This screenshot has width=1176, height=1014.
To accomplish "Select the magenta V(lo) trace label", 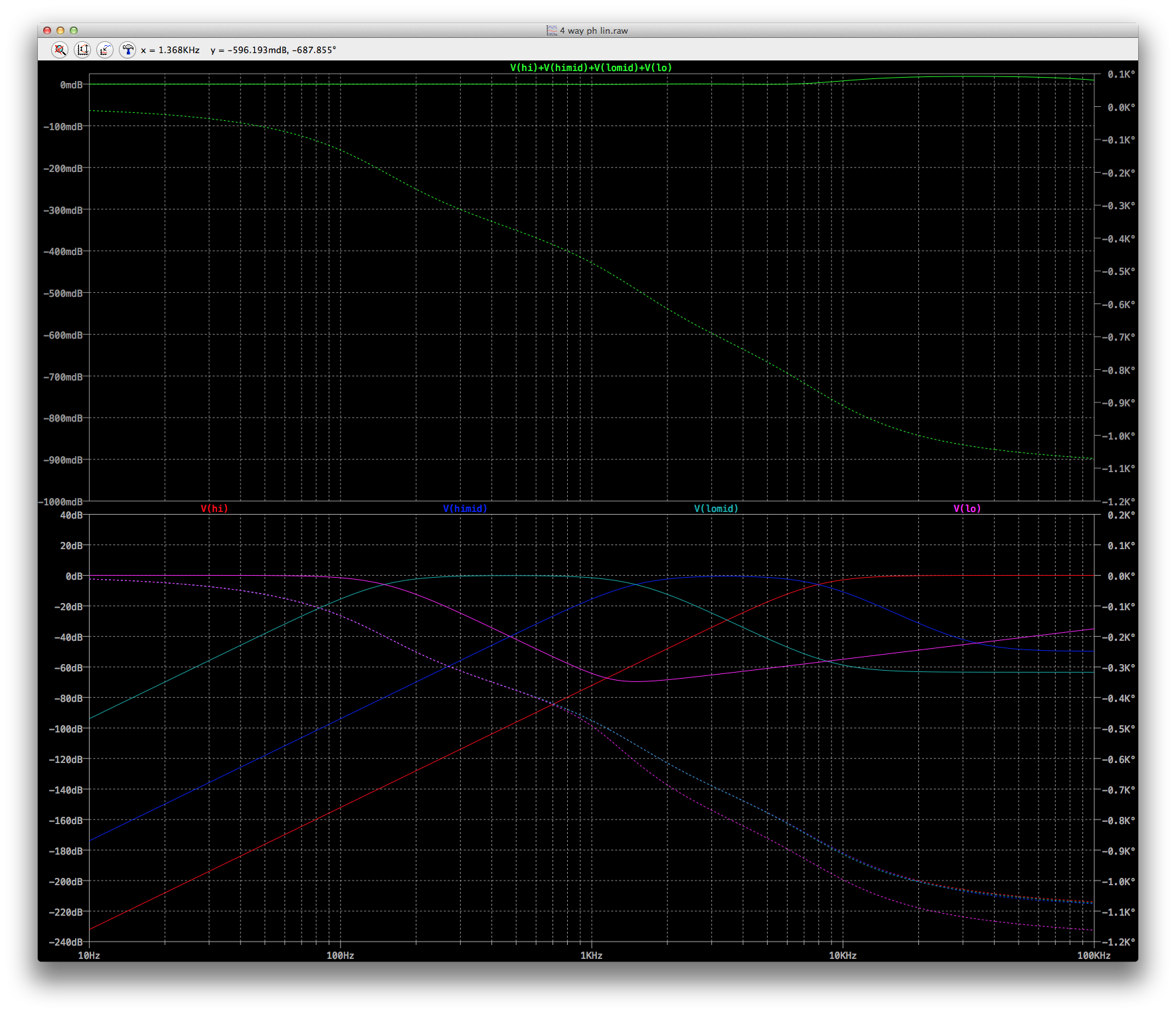I will (x=967, y=509).
